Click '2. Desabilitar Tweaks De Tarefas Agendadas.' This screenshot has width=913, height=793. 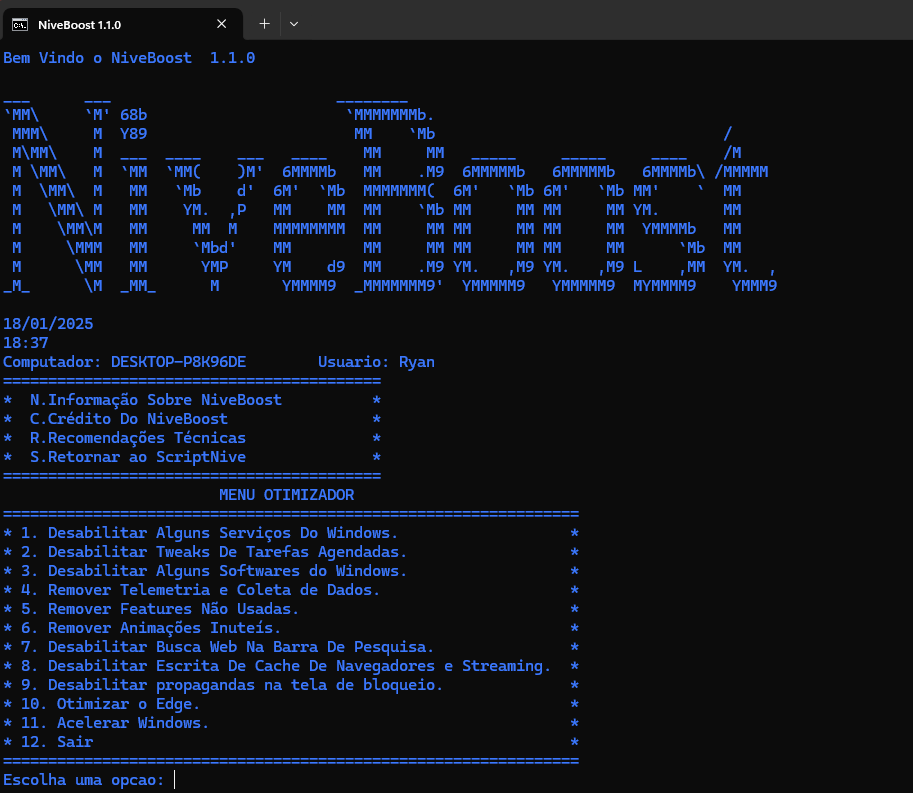214,552
